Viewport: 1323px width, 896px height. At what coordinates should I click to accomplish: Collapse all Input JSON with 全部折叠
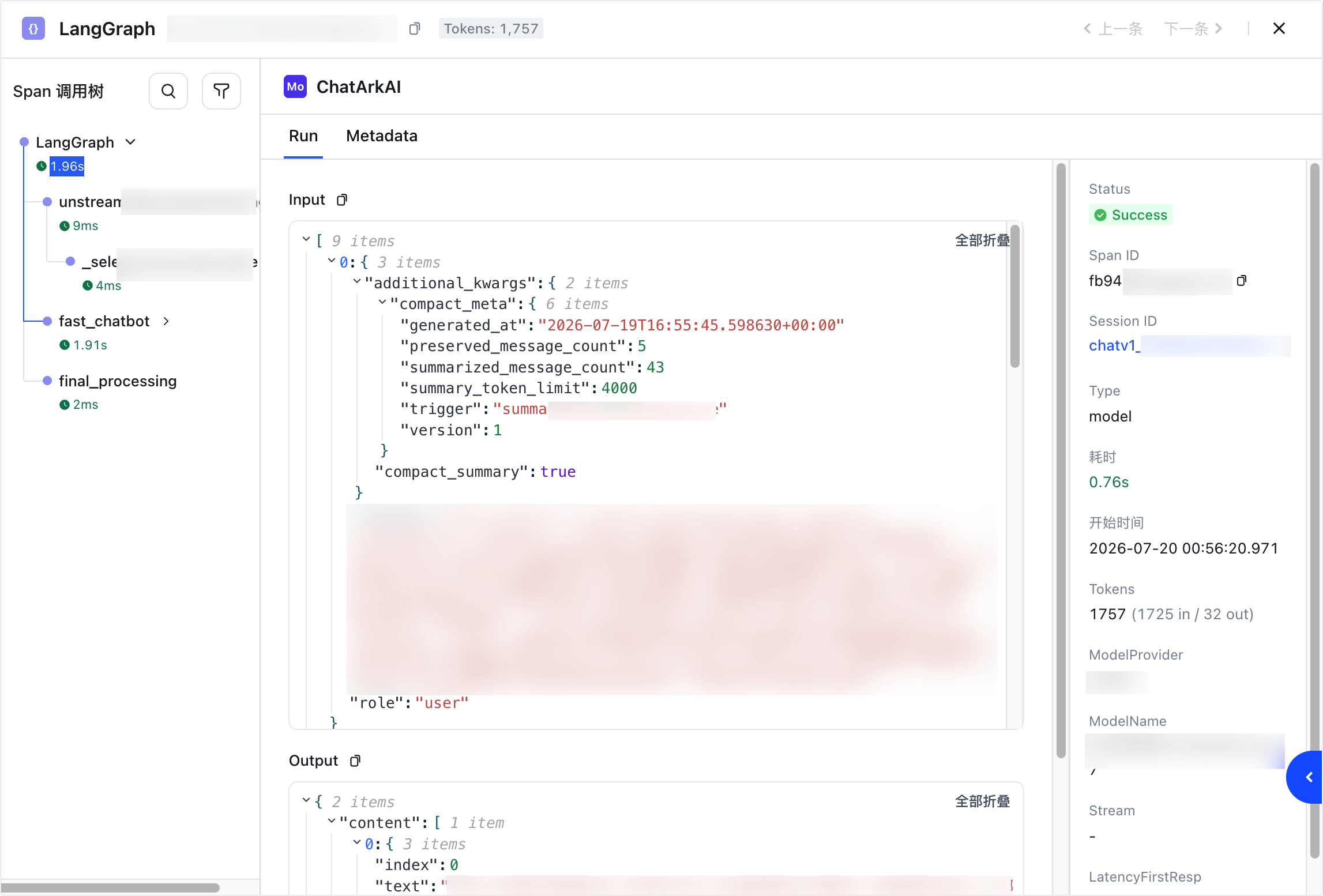coord(982,240)
